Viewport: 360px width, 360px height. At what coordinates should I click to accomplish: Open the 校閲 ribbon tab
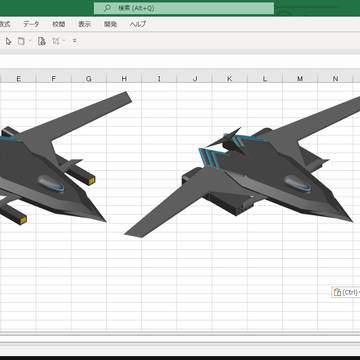coord(59,24)
